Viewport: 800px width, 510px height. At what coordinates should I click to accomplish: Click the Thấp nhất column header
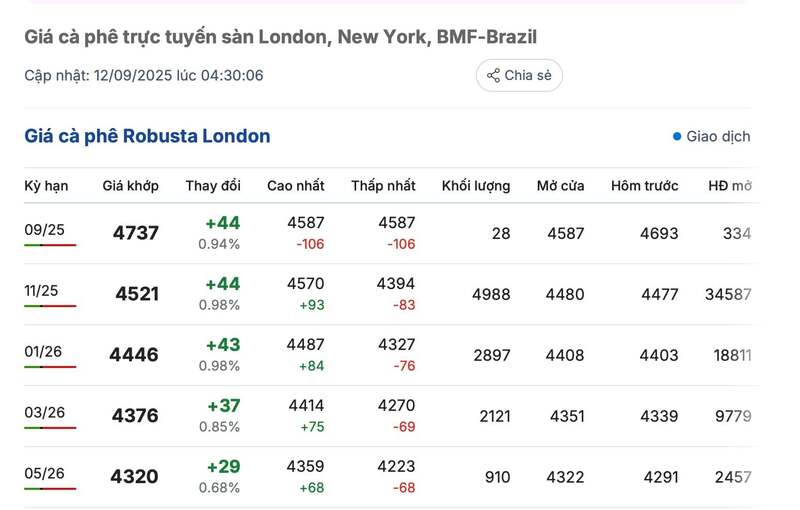click(383, 186)
